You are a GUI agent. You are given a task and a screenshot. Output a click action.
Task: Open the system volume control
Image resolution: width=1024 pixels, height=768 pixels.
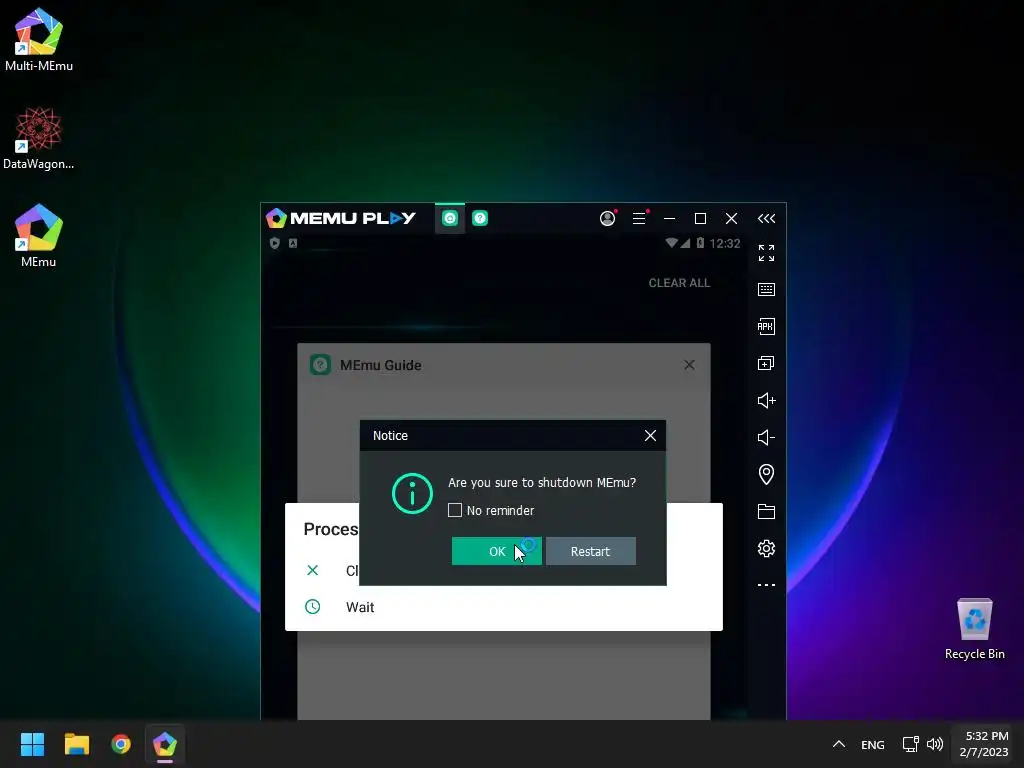[x=935, y=744]
